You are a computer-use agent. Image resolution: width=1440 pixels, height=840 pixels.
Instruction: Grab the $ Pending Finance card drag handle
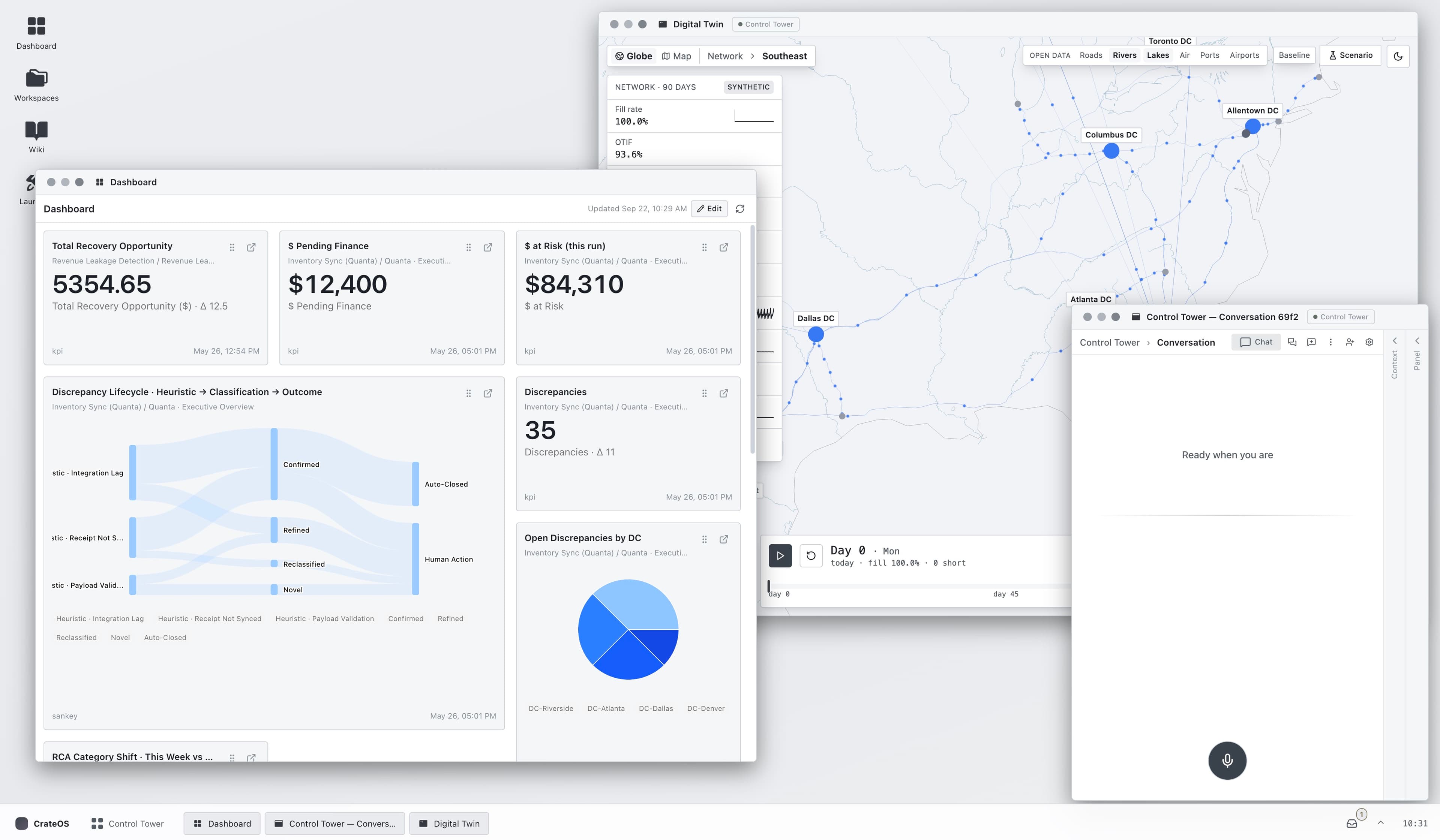pos(469,247)
